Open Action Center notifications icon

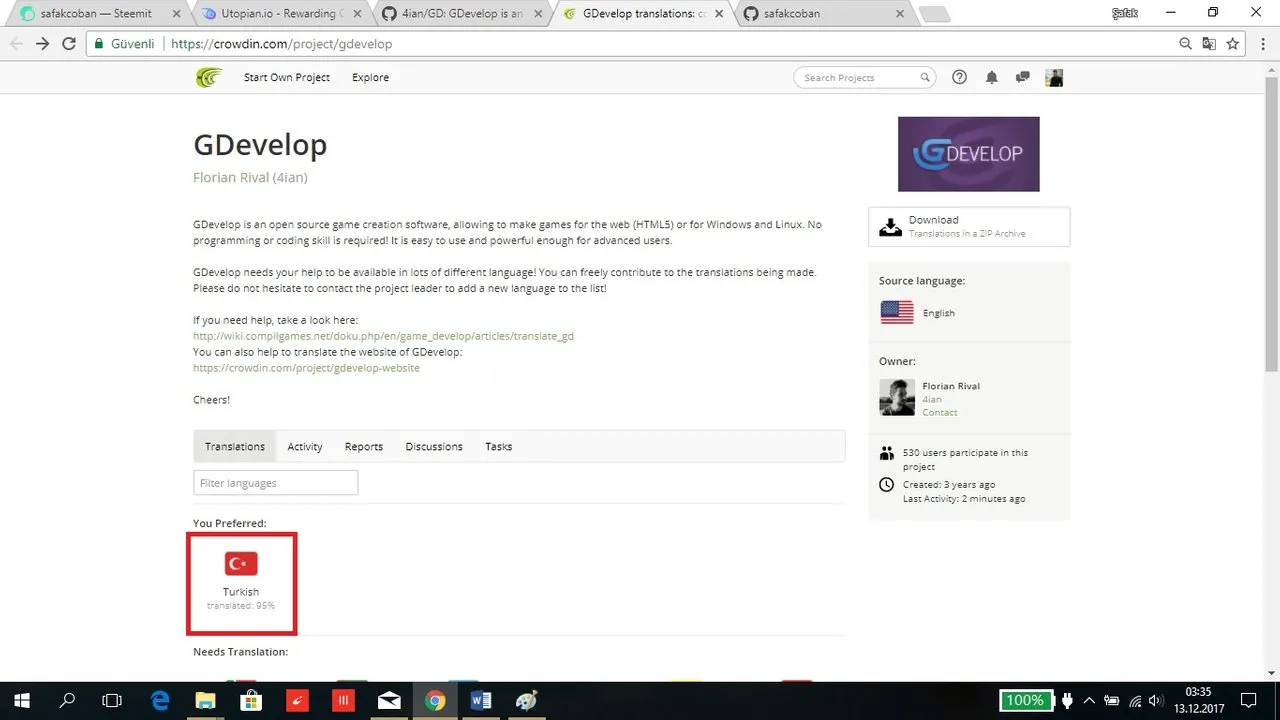pos(1249,700)
